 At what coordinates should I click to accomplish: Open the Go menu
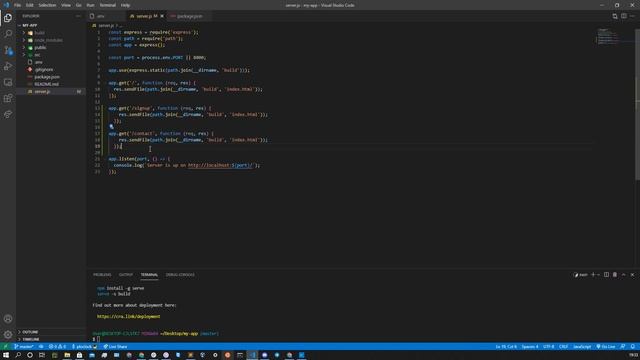[x=78, y=5]
